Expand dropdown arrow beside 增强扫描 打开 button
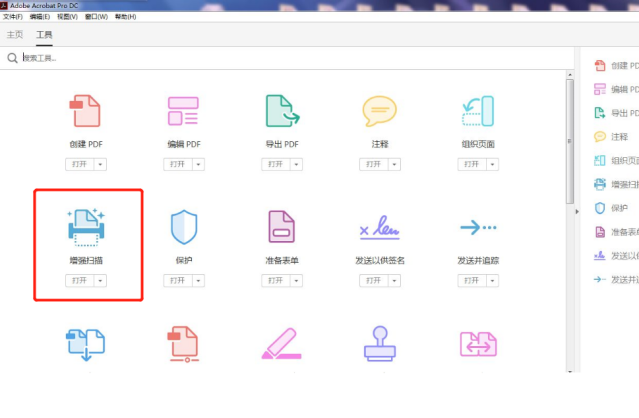This screenshot has height=418, width=639. (x=100, y=281)
